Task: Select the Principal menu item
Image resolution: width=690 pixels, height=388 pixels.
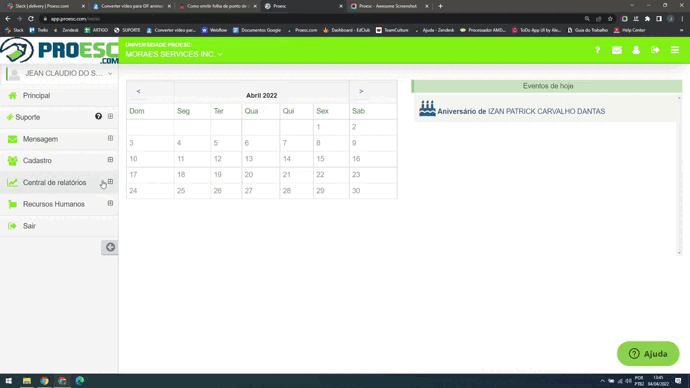Action: click(59, 95)
